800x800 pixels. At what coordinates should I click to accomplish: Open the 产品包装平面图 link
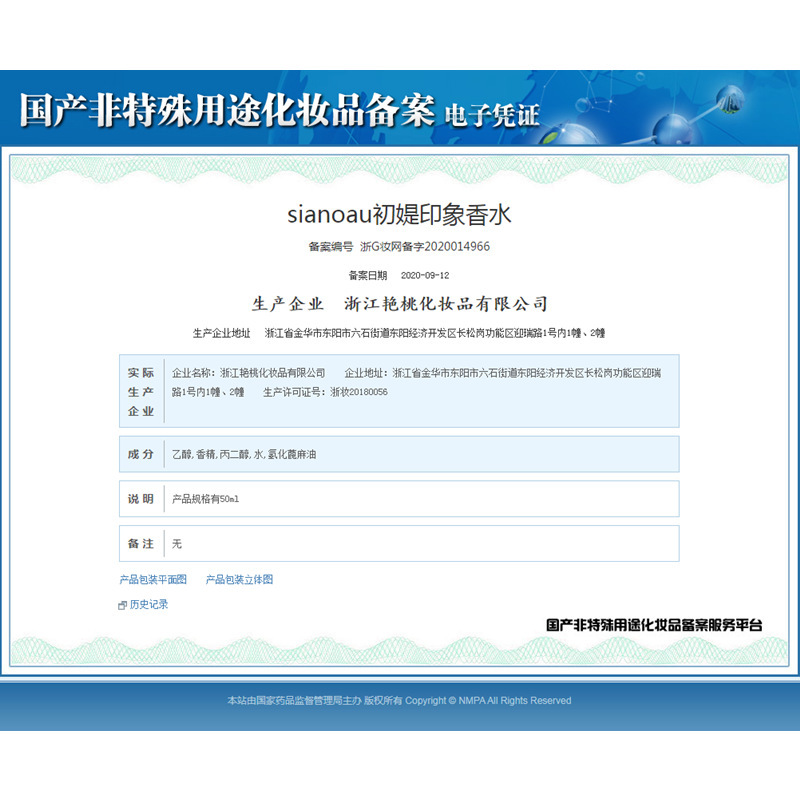(153, 579)
